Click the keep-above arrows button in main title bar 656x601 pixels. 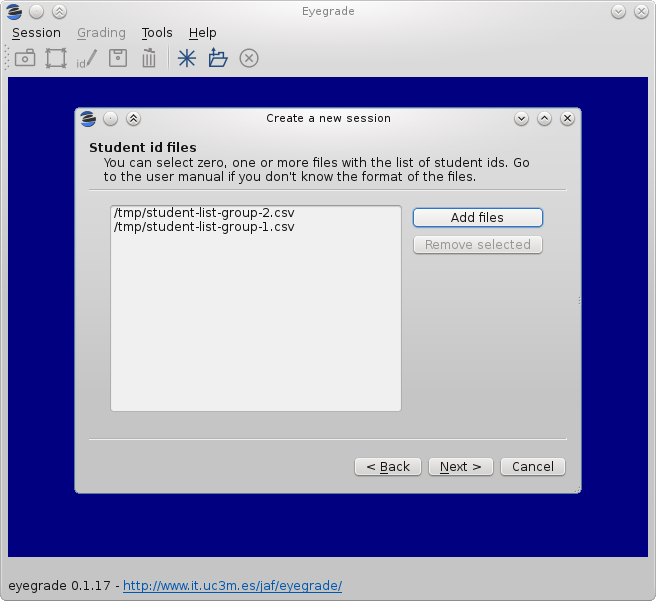click(59, 12)
